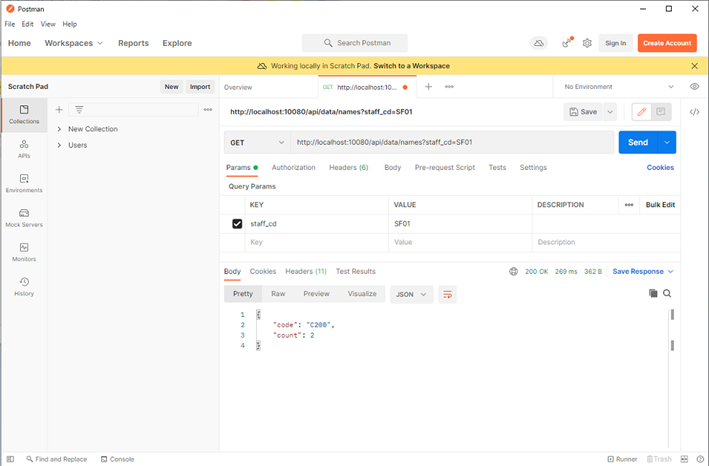
Task: Switch to the Authorization tab
Action: pyautogui.click(x=293, y=168)
